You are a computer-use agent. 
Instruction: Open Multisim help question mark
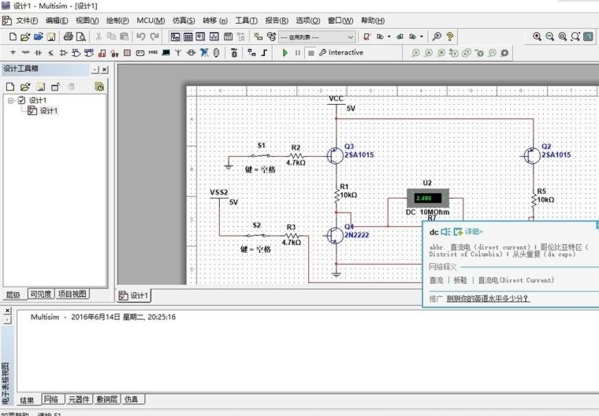point(450,37)
